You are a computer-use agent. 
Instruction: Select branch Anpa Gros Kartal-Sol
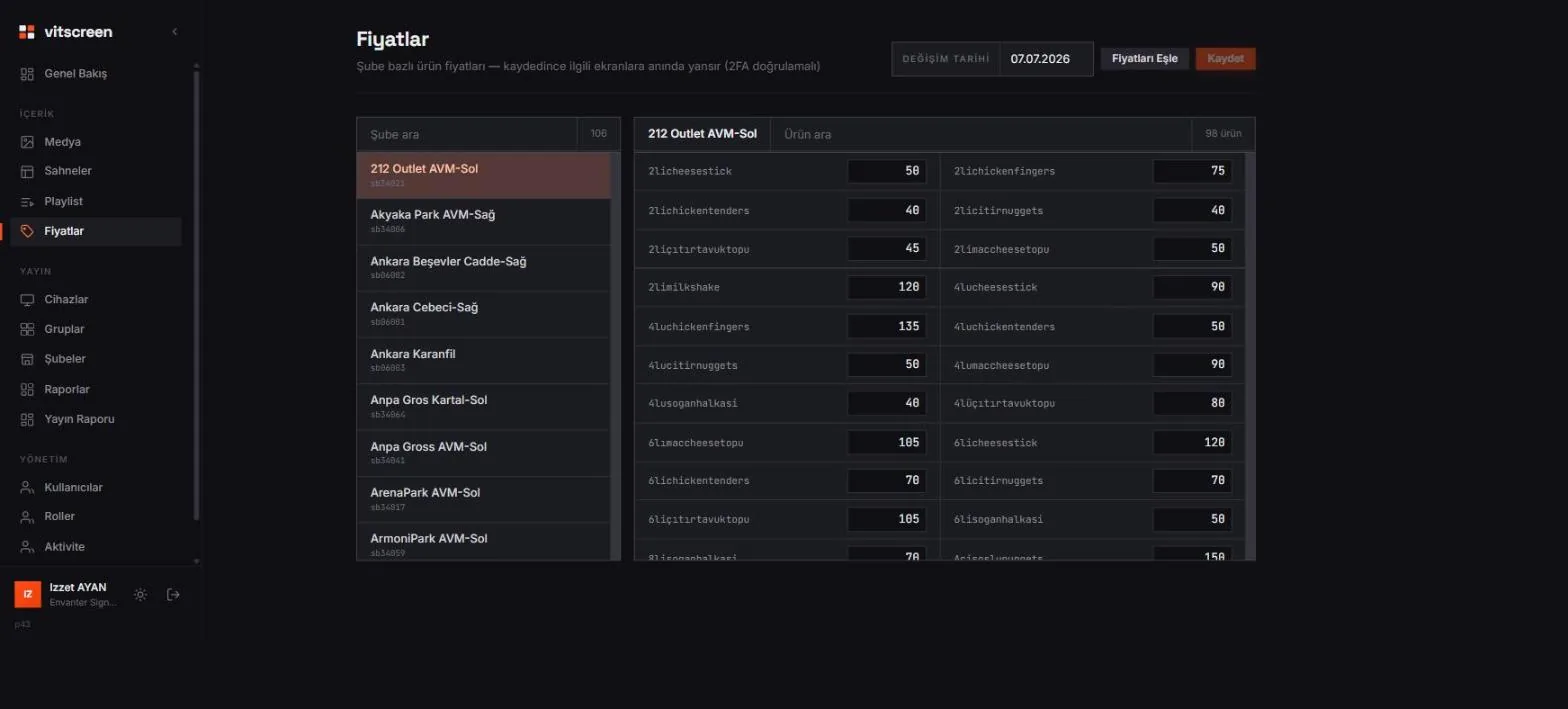(484, 407)
